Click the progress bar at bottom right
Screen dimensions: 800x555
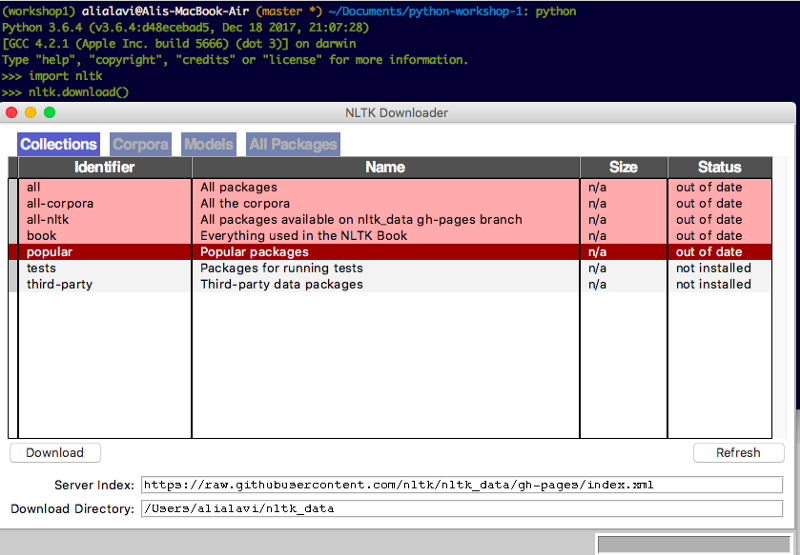click(x=694, y=544)
